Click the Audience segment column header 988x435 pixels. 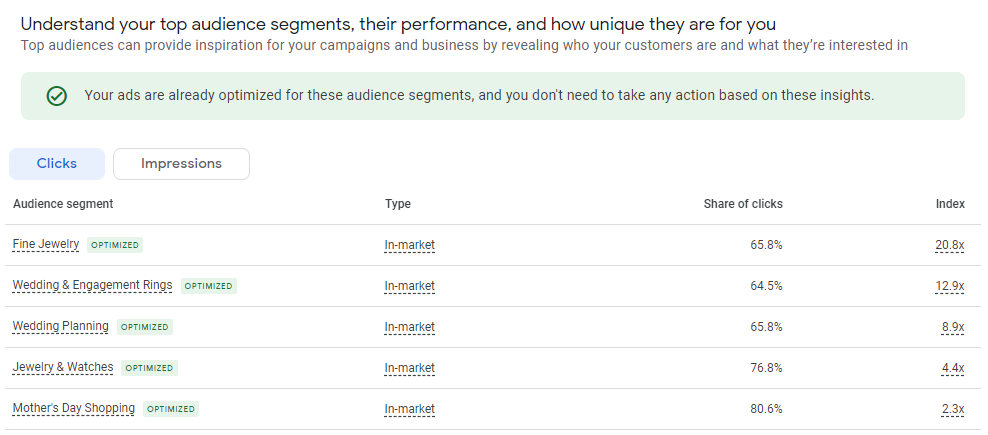pos(63,204)
